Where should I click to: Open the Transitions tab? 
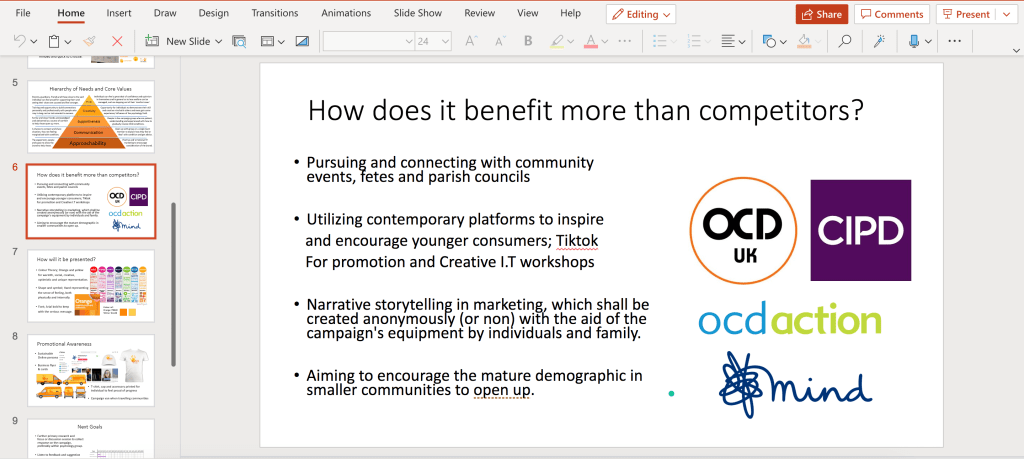274,14
